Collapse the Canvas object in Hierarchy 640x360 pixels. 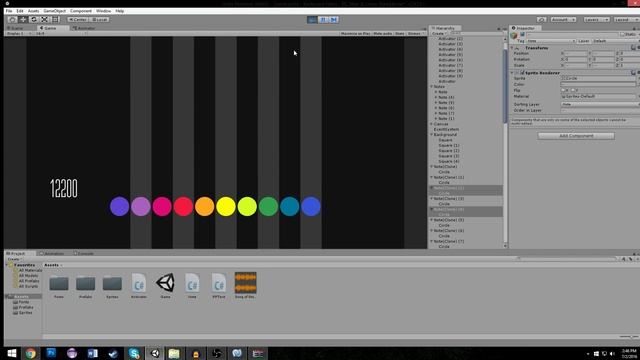pos(431,124)
